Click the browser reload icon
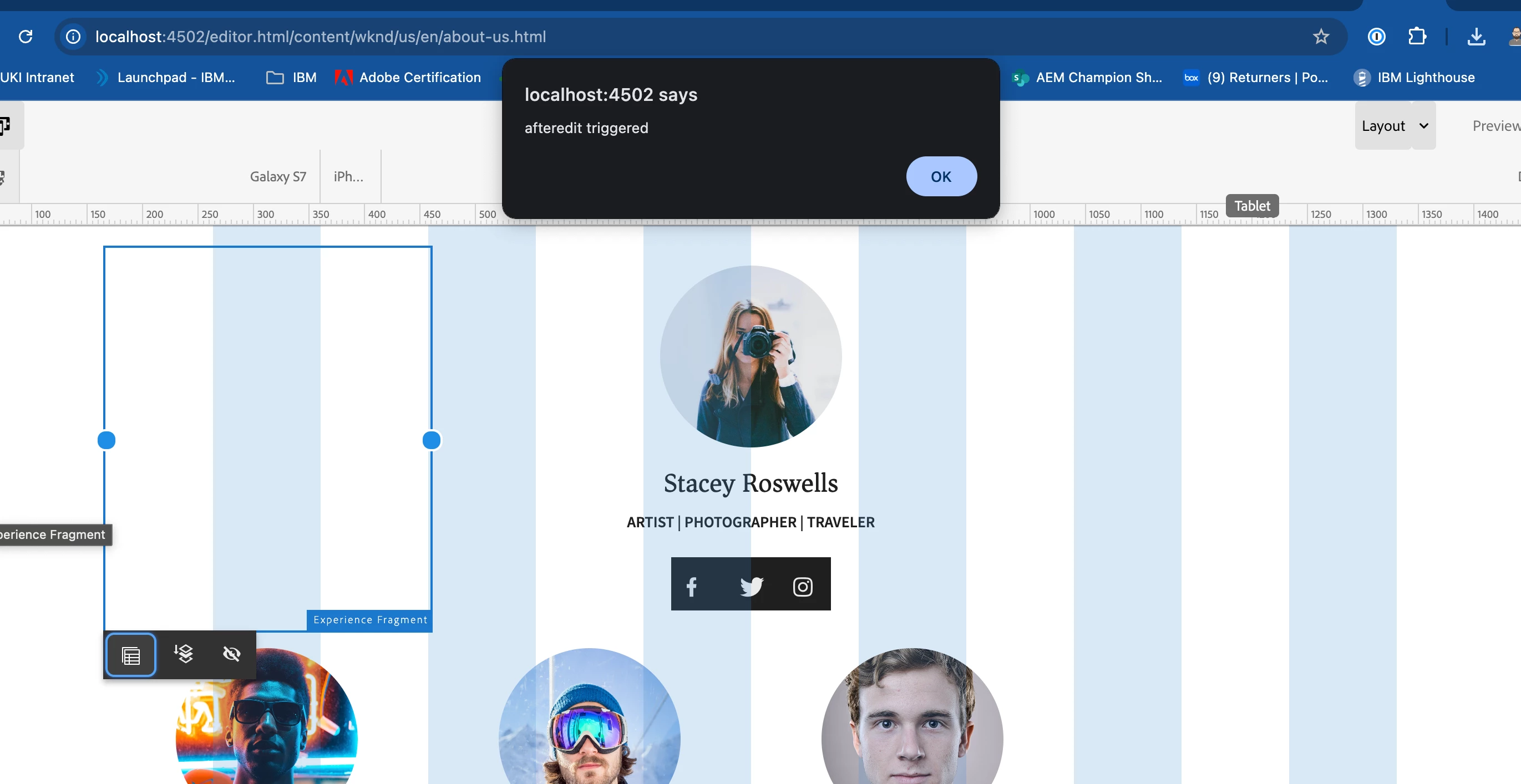 click(26, 37)
